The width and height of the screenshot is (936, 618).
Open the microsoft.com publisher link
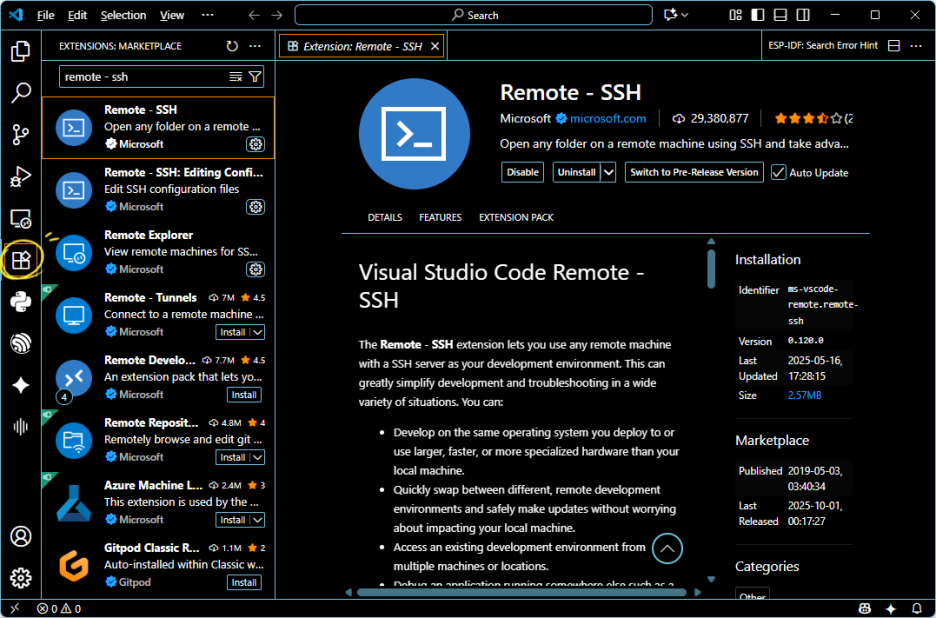pos(608,118)
